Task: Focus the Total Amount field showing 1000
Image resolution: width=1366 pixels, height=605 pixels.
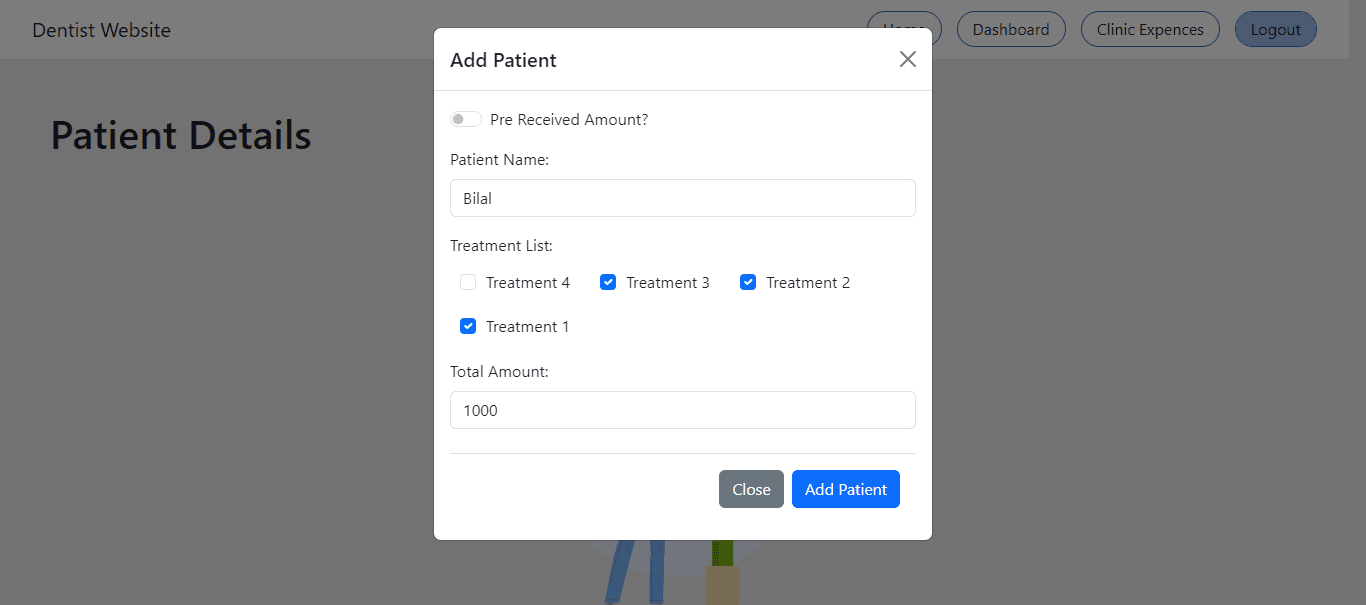Action: (683, 410)
